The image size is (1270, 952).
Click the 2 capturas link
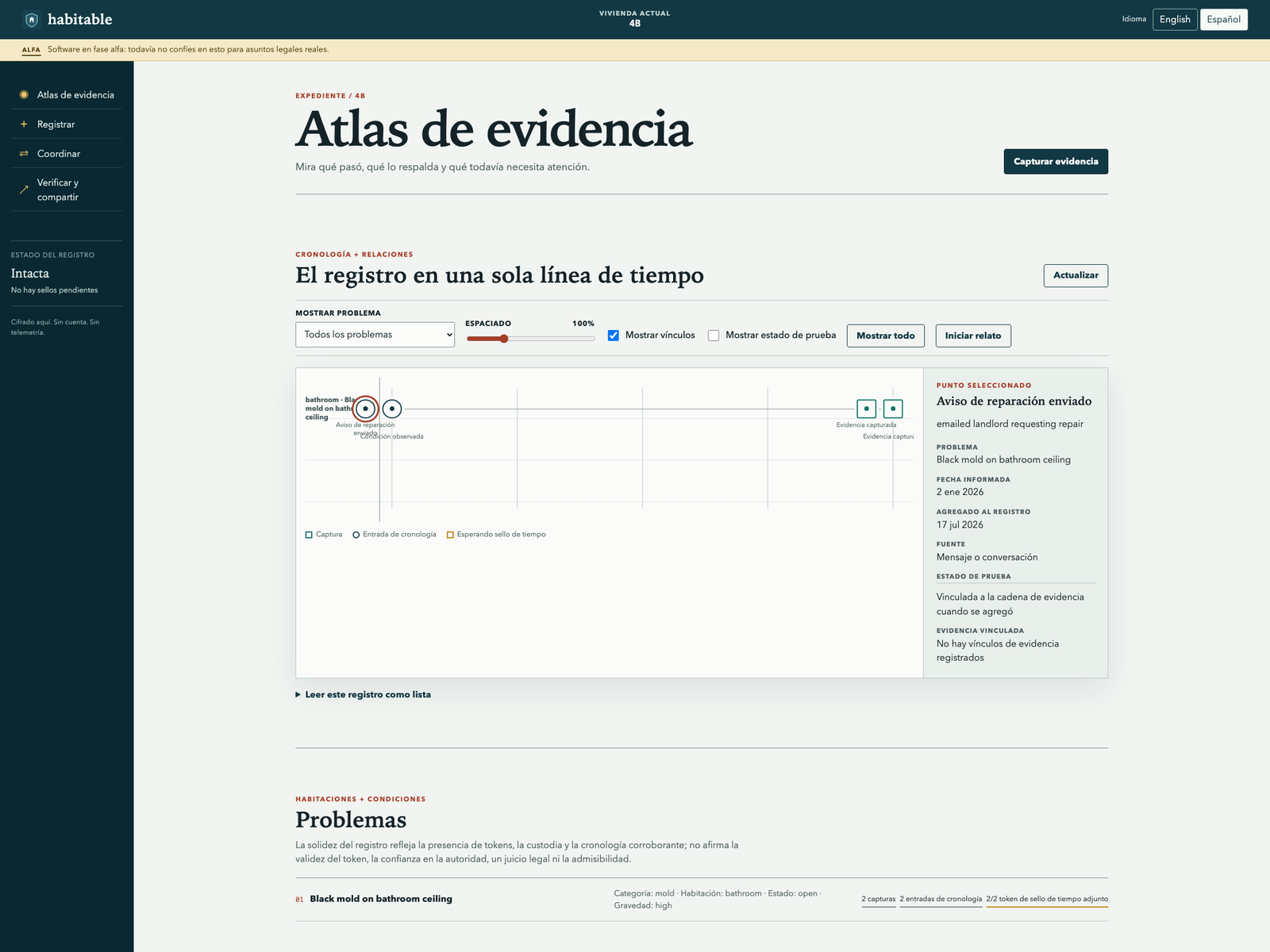pyautogui.click(x=879, y=900)
